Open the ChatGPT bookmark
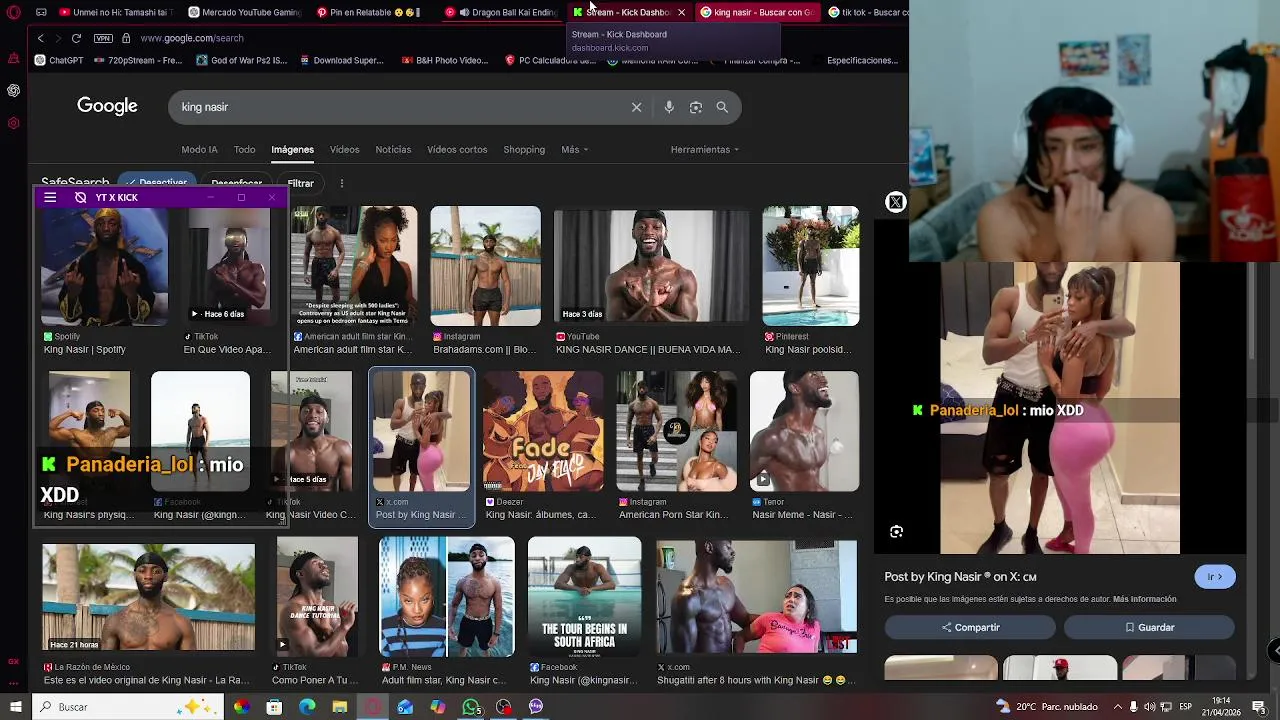1280x720 pixels. [x=59, y=60]
